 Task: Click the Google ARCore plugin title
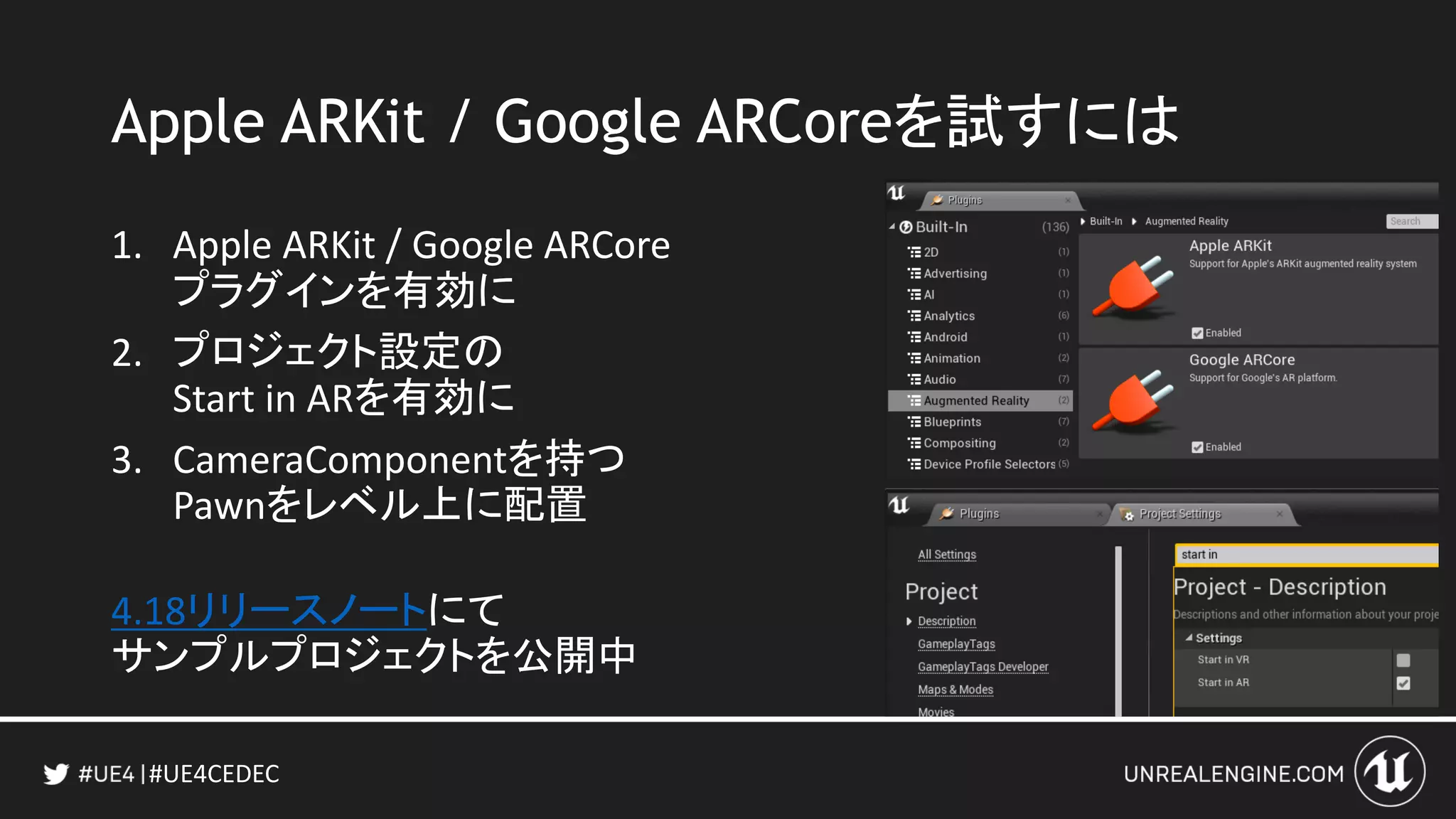click(x=1242, y=360)
